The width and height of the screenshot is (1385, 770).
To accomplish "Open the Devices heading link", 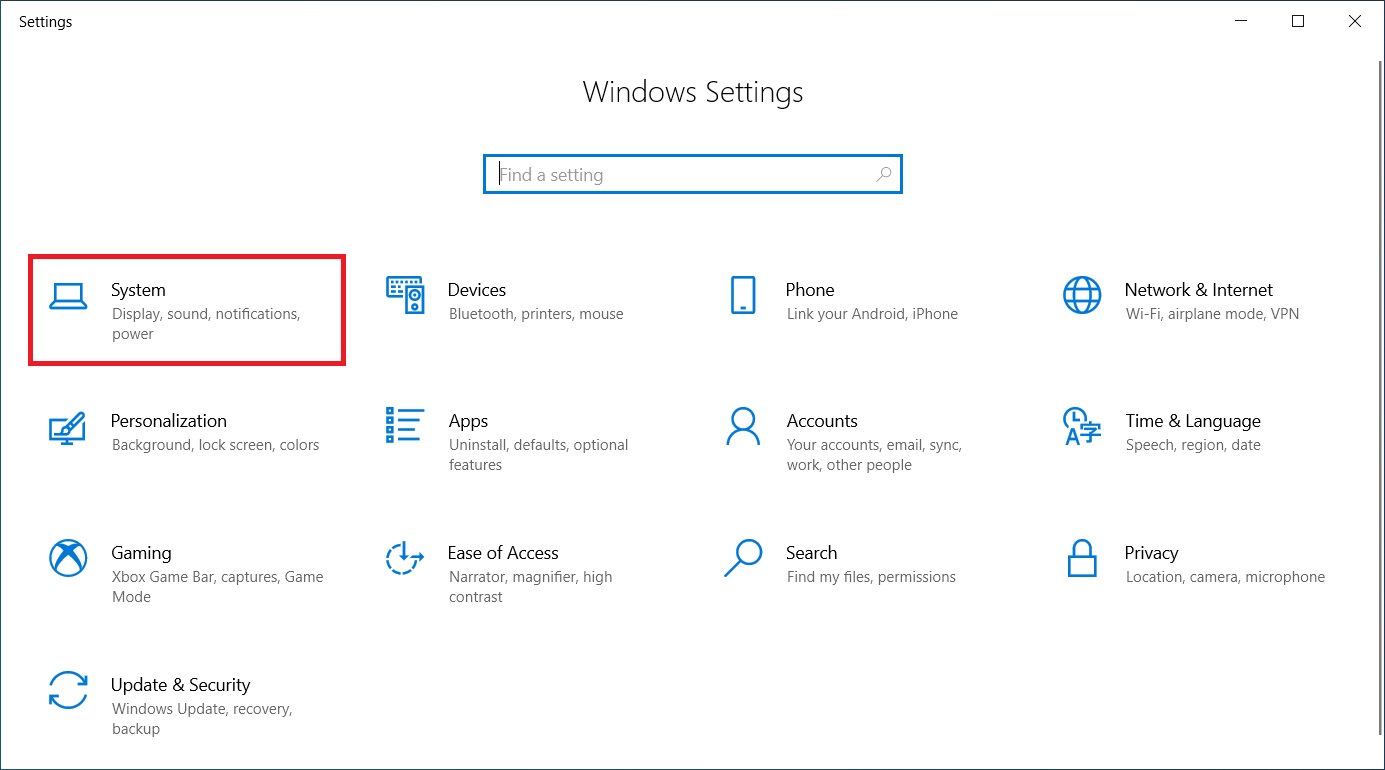I will [x=477, y=290].
